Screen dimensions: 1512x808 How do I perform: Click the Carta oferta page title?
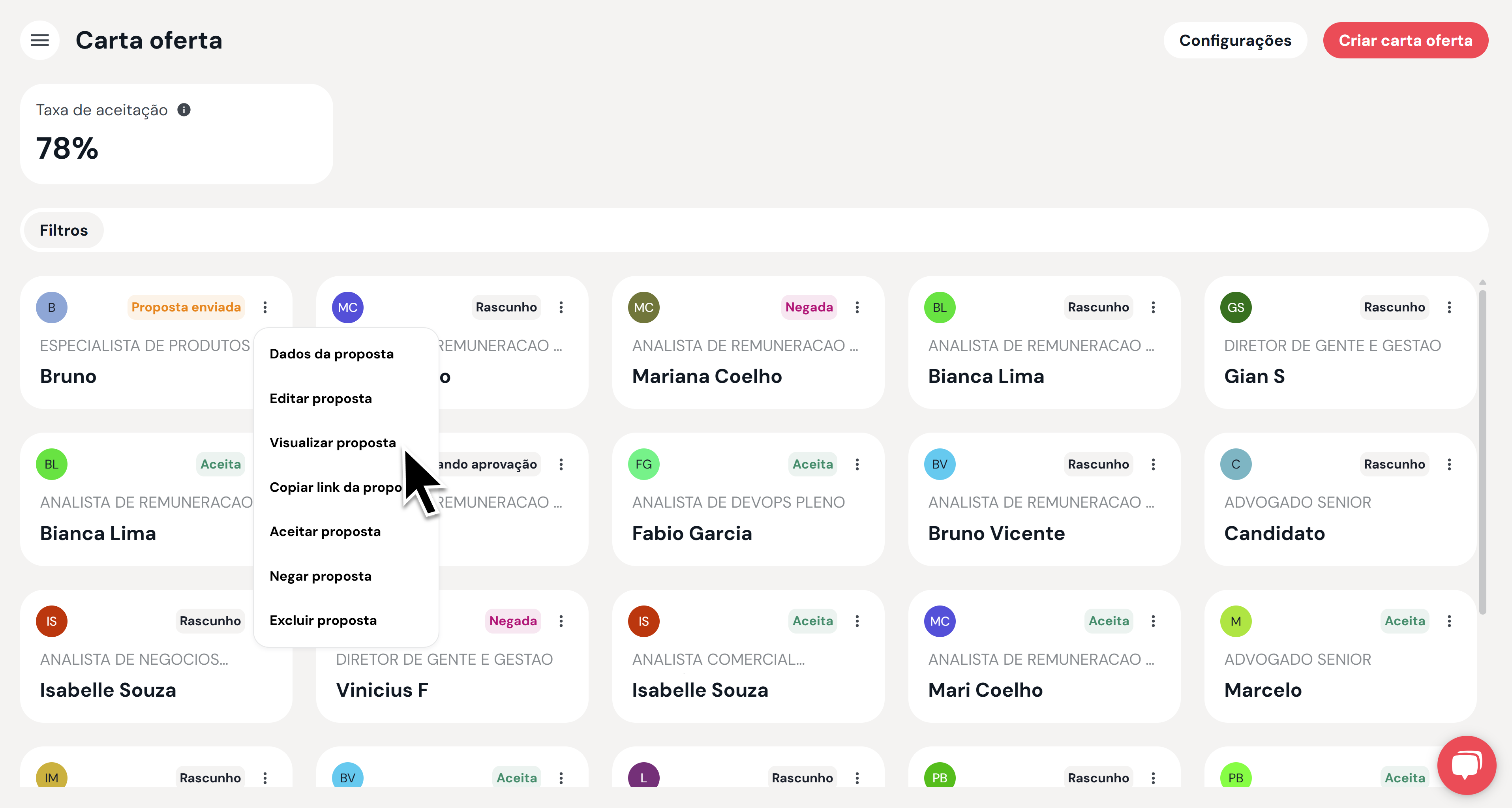pyautogui.click(x=149, y=41)
